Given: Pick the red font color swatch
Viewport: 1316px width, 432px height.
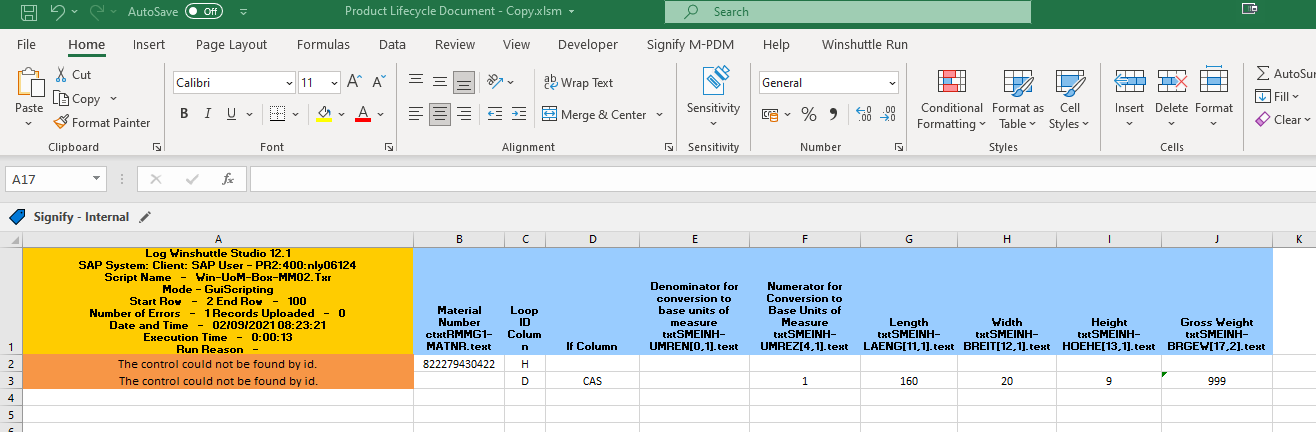Looking at the screenshot, I should point(362,113).
